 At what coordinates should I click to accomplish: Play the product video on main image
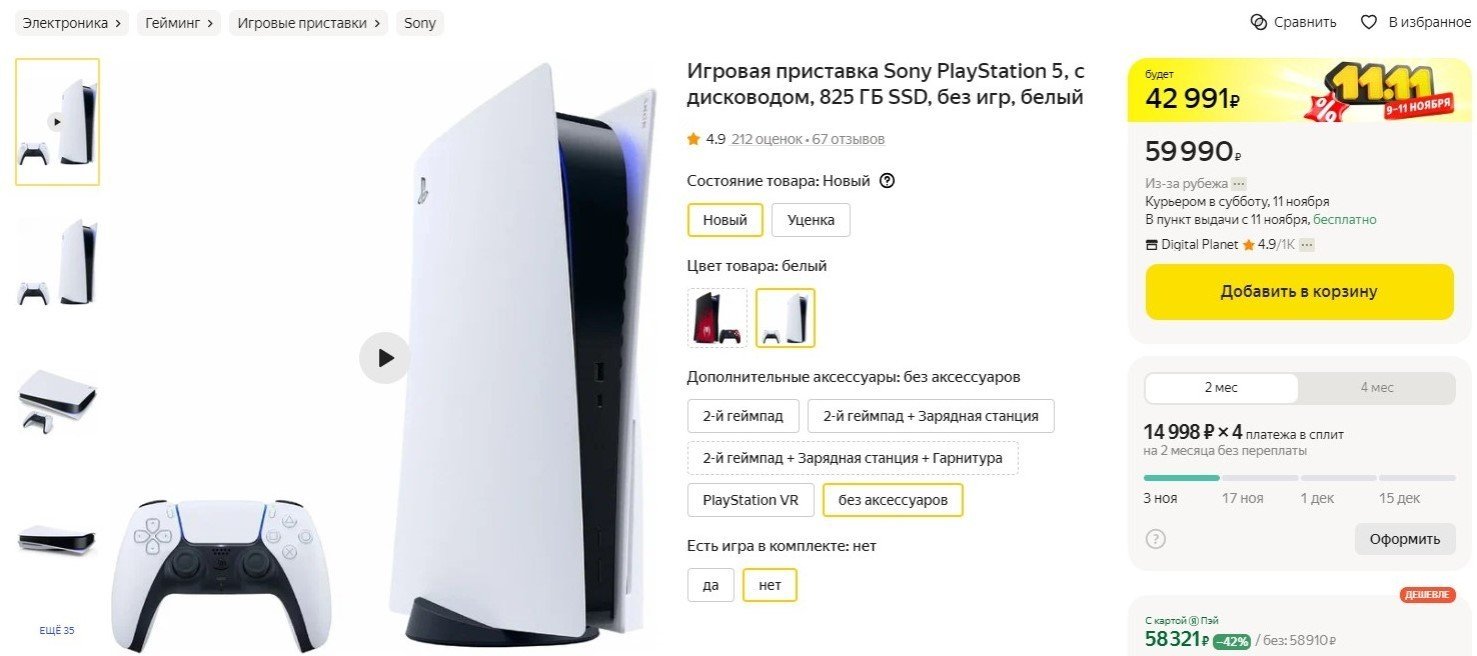pos(385,358)
